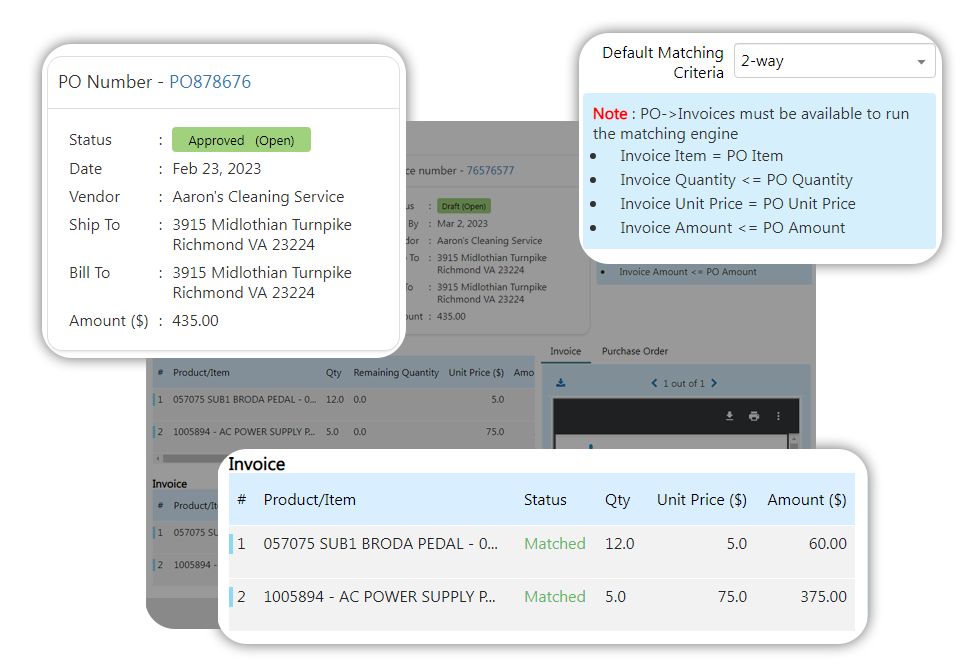Click the Unit Price column header in Invoice table

701,500
